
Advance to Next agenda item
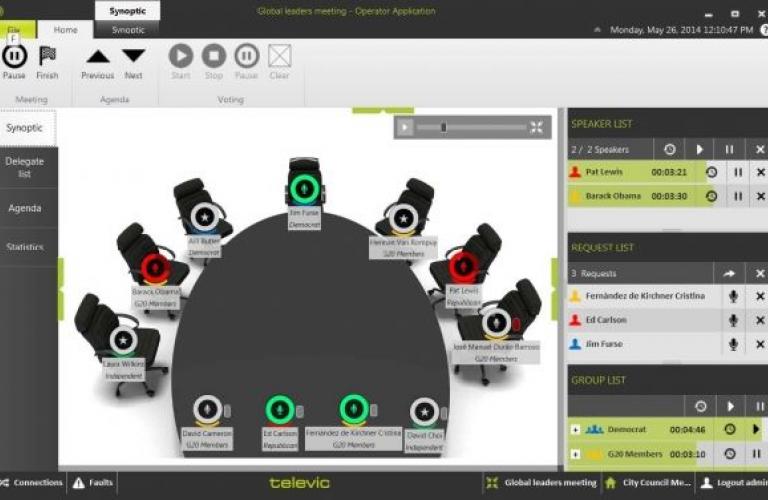pyautogui.click(x=133, y=58)
